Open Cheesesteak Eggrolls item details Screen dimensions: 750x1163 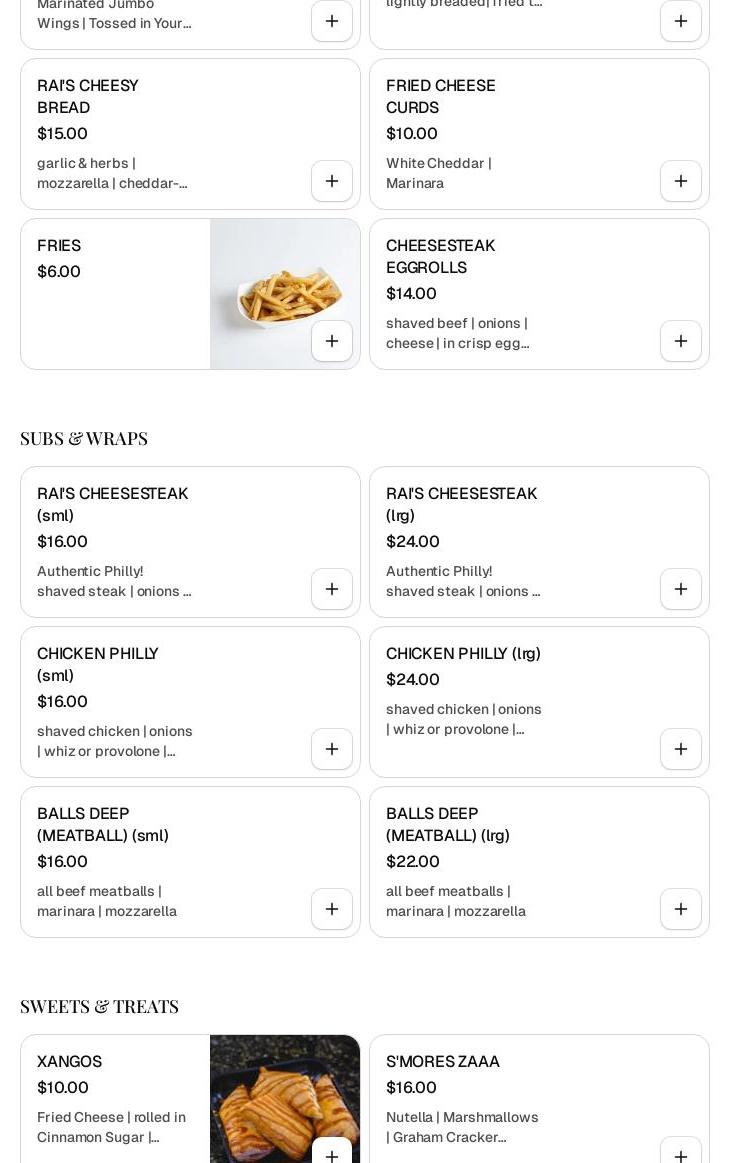(440, 256)
